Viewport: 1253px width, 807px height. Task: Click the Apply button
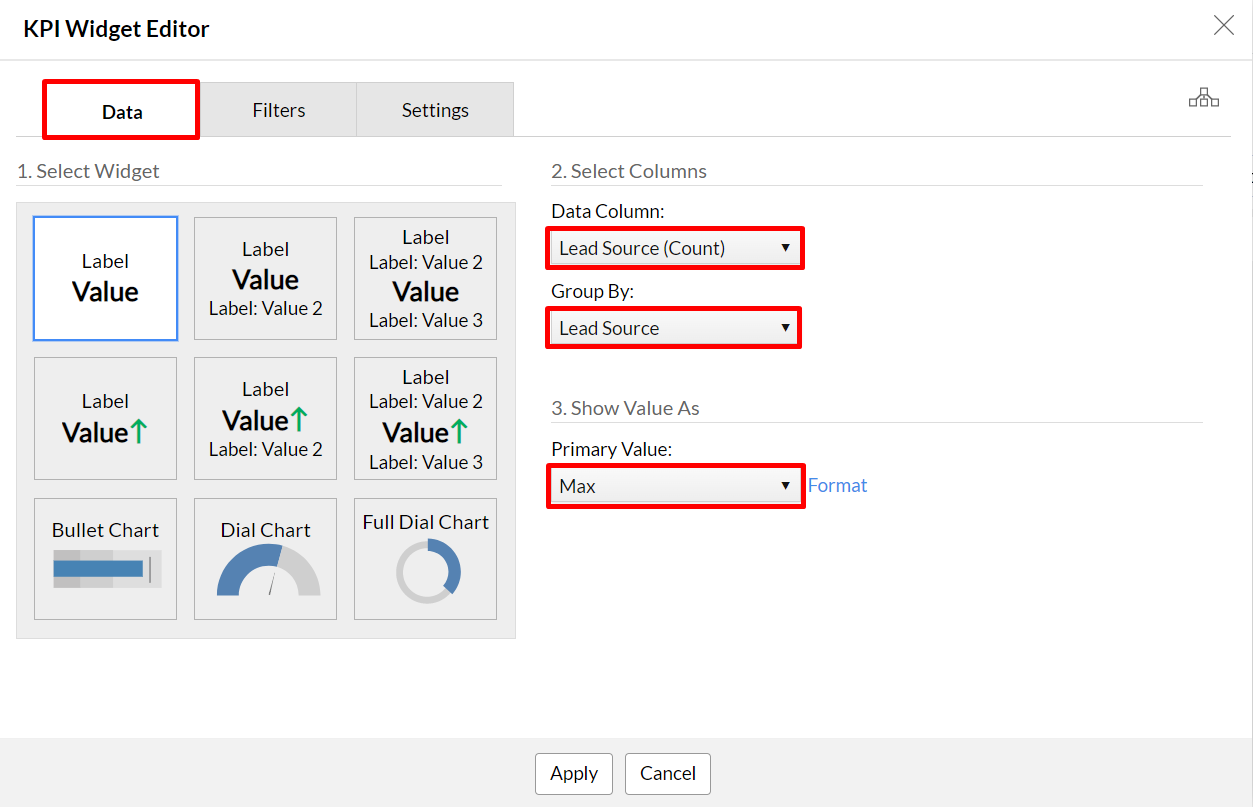click(574, 773)
